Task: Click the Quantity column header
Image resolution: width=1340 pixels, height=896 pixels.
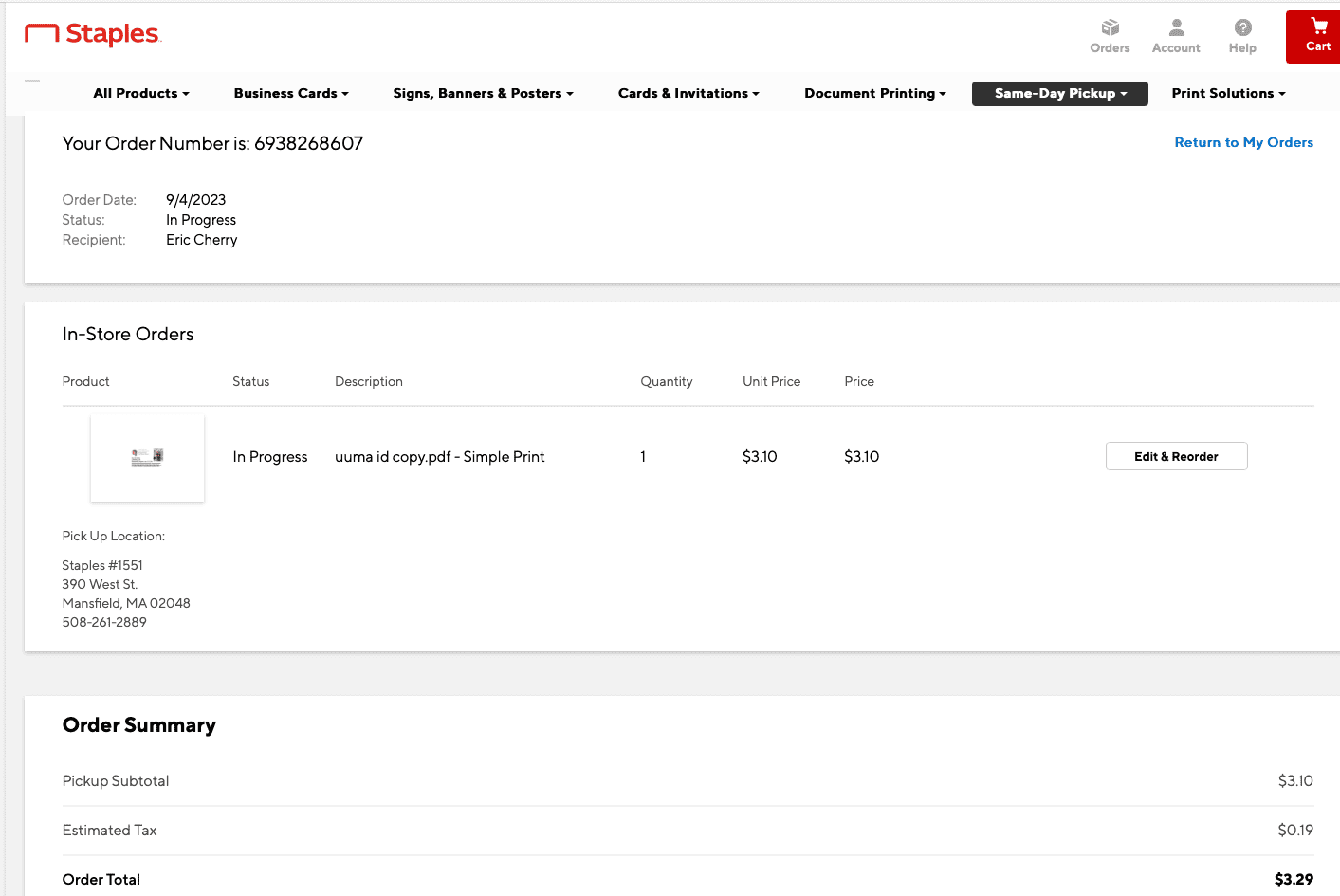Action: [667, 381]
